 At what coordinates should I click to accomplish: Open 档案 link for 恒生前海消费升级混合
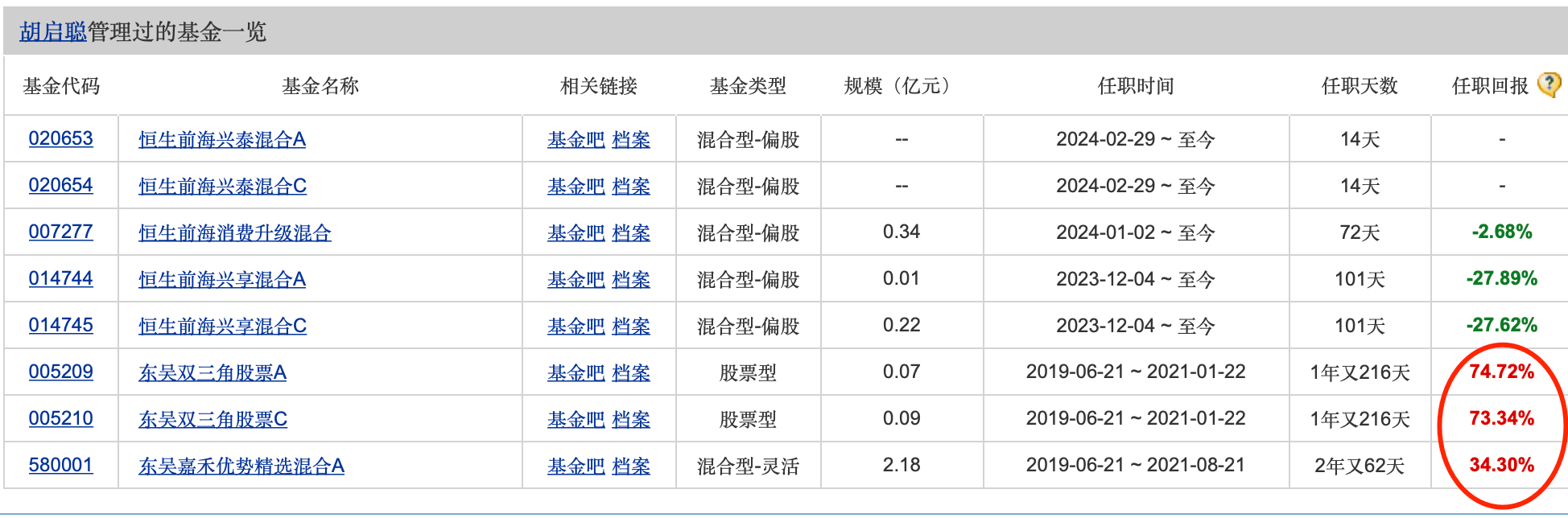[631, 232]
